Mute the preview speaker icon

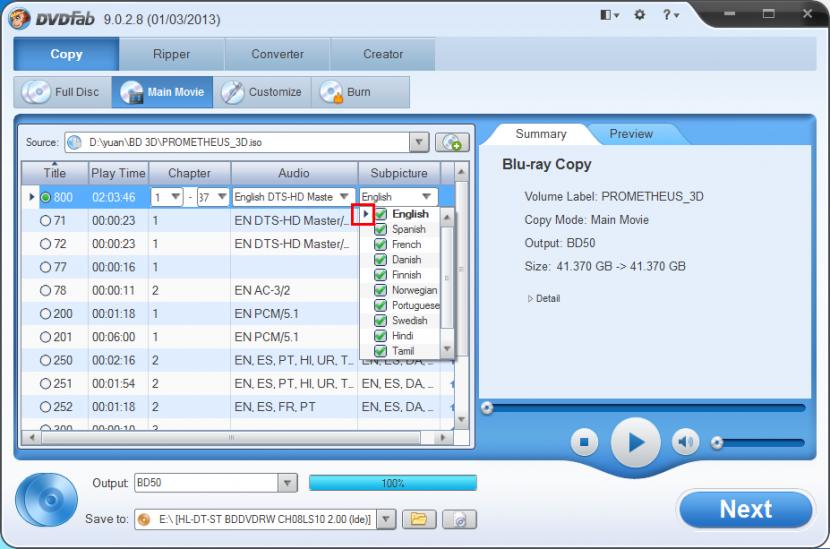pos(685,442)
